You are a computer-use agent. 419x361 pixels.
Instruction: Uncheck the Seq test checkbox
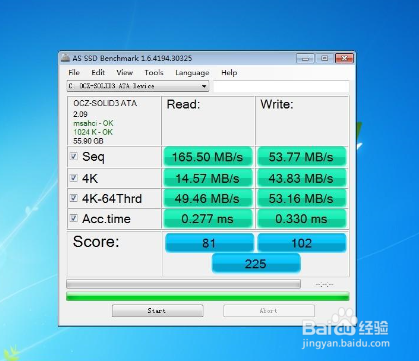click(74, 156)
